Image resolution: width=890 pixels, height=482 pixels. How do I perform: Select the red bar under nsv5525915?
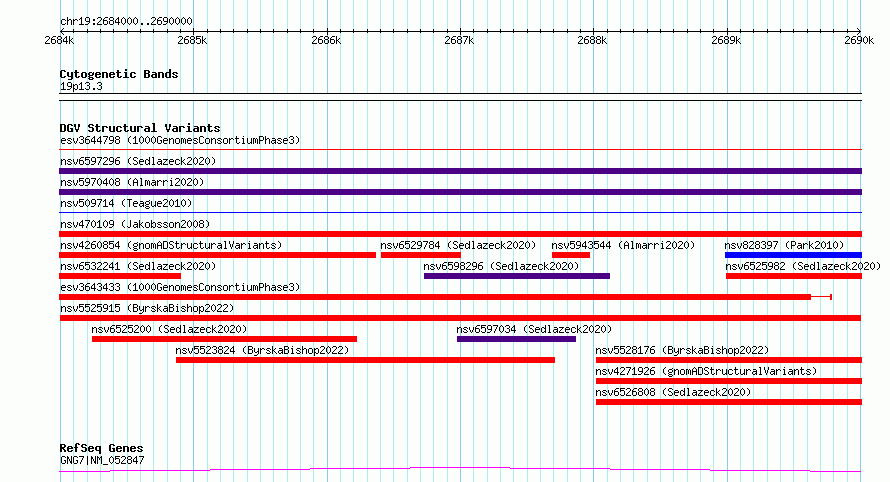tap(460, 318)
